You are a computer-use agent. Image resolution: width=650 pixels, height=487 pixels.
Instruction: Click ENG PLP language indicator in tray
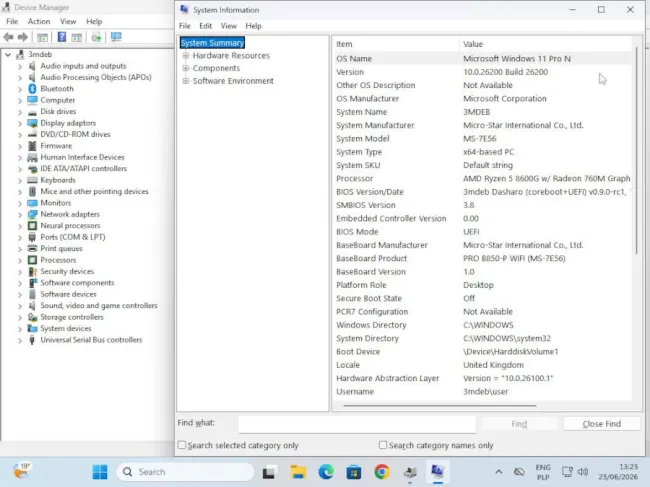click(543, 472)
